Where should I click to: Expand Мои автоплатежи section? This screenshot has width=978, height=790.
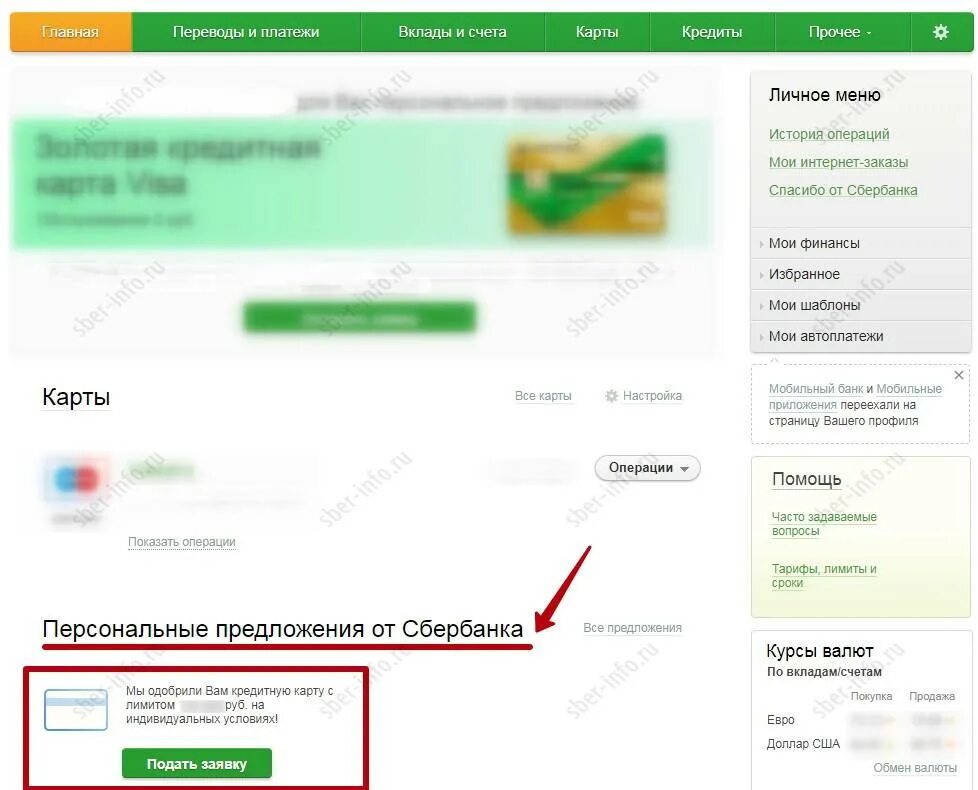click(x=860, y=337)
